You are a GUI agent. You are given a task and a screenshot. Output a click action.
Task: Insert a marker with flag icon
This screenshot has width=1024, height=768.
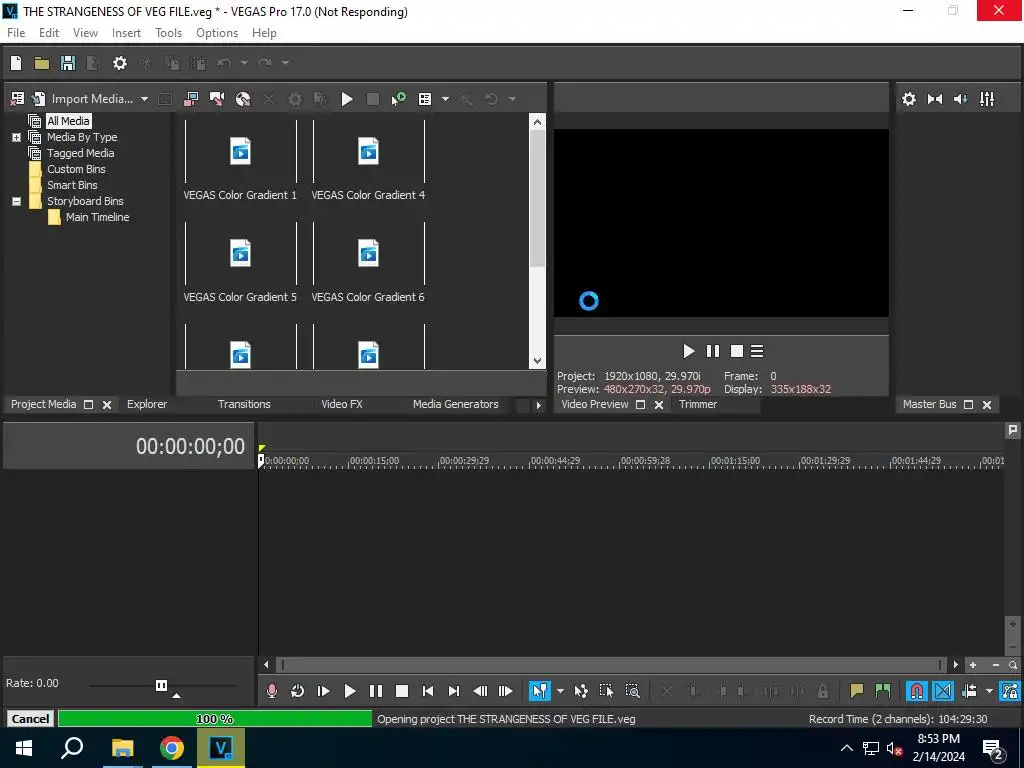point(856,691)
